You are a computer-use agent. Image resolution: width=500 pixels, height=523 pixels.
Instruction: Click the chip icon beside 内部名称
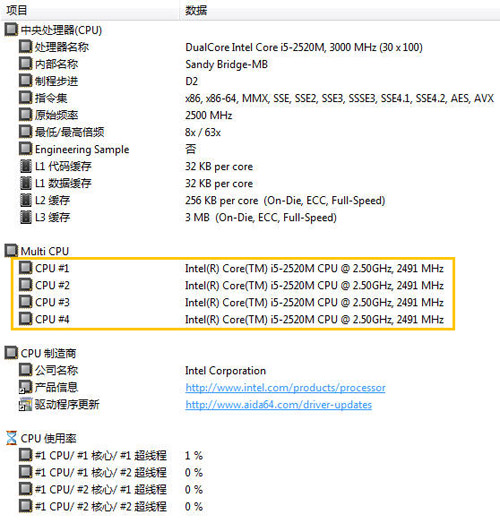[25, 64]
